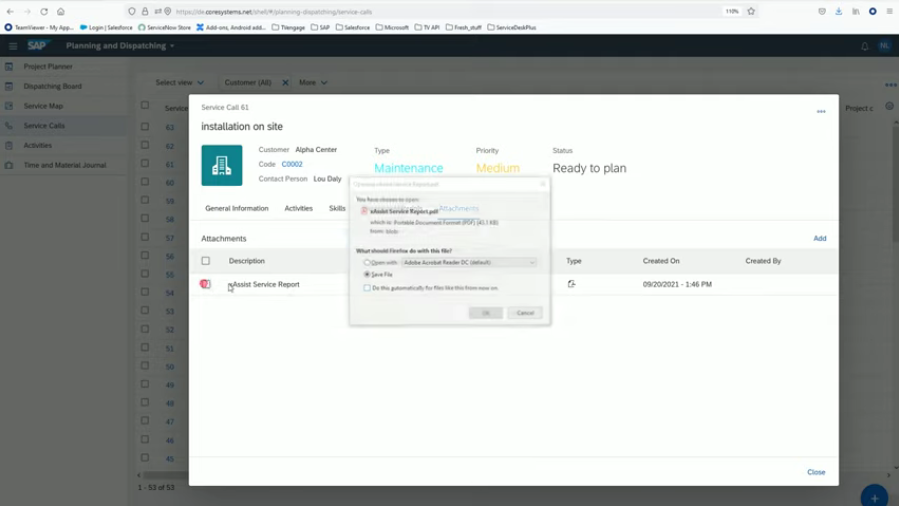Click Close at the dialog bottom
The width and height of the screenshot is (899, 506).
(816, 472)
